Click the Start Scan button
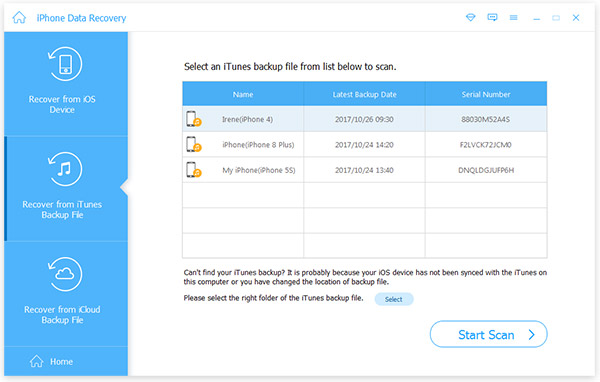The width and height of the screenshot is (600, 382). tap(489, 335)
